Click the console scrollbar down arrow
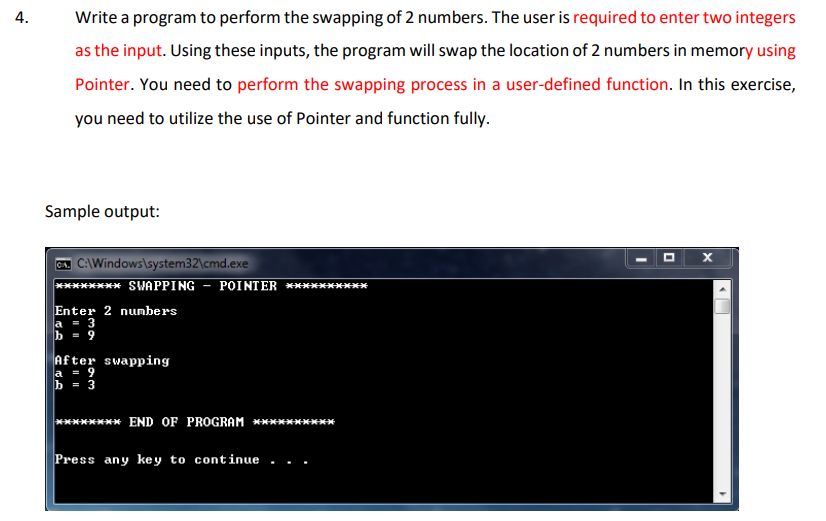 point(722,494)
